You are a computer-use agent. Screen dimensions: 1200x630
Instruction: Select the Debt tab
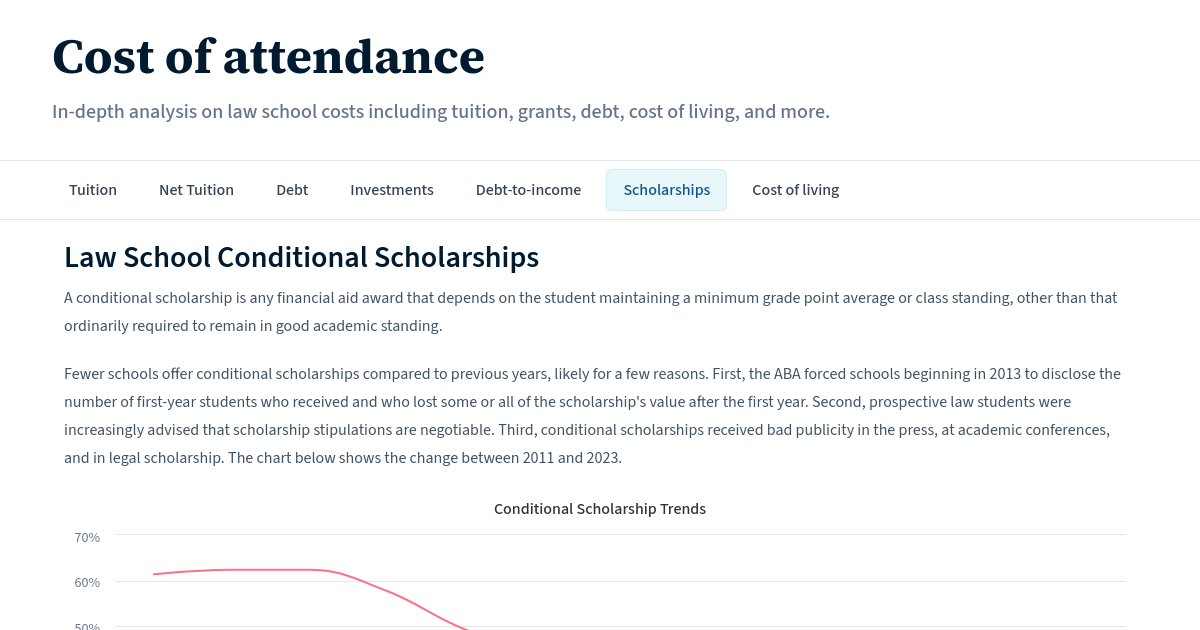[x=292, y=189]
